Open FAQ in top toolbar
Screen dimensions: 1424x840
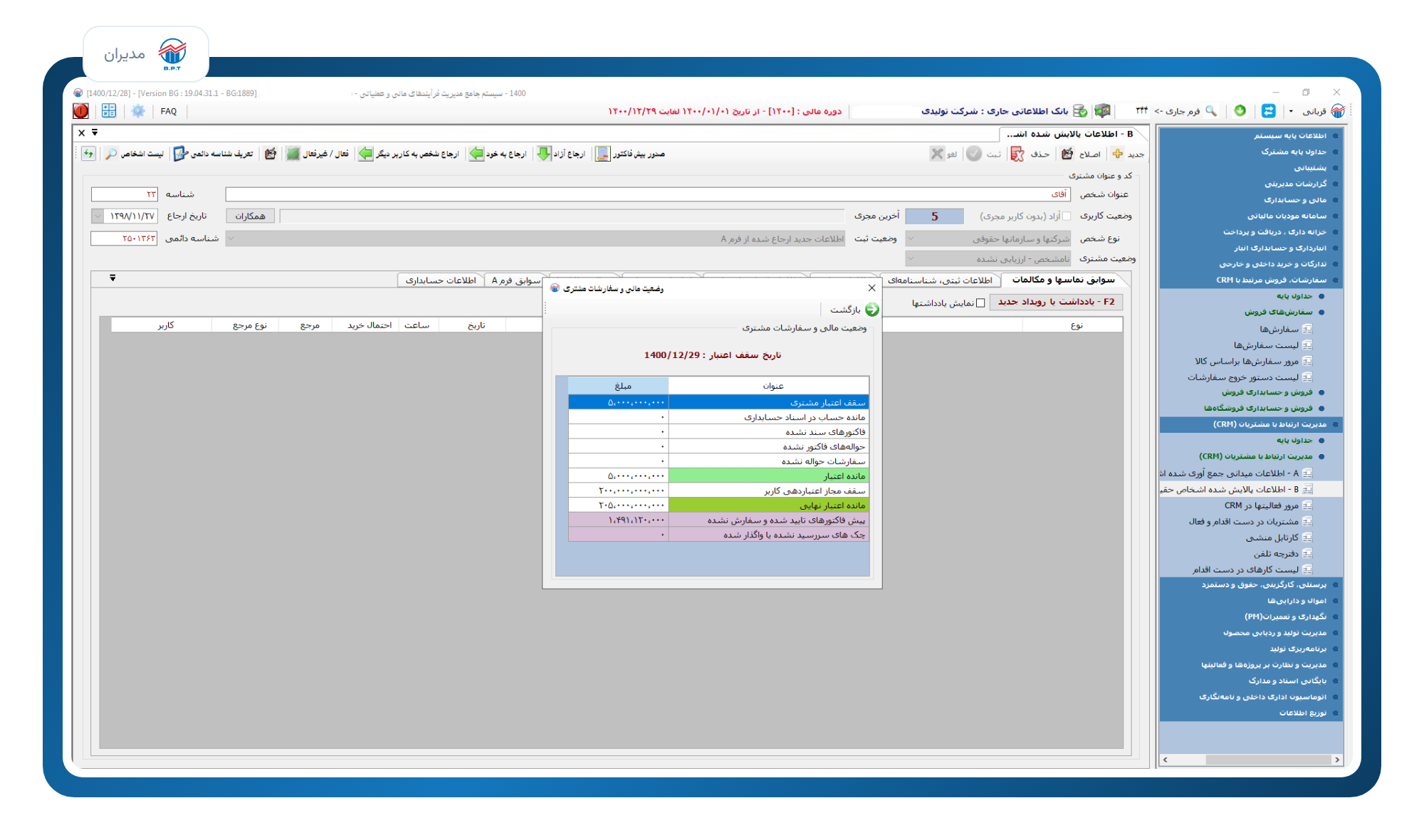169,111
